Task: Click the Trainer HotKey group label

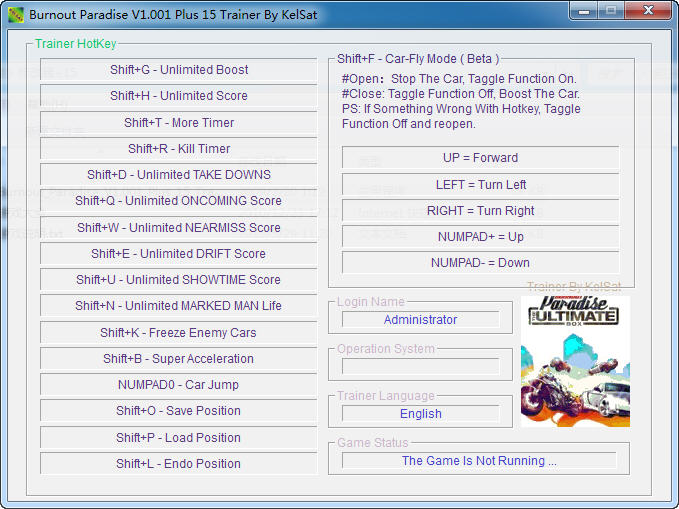Action: click(x=75, y=44)
